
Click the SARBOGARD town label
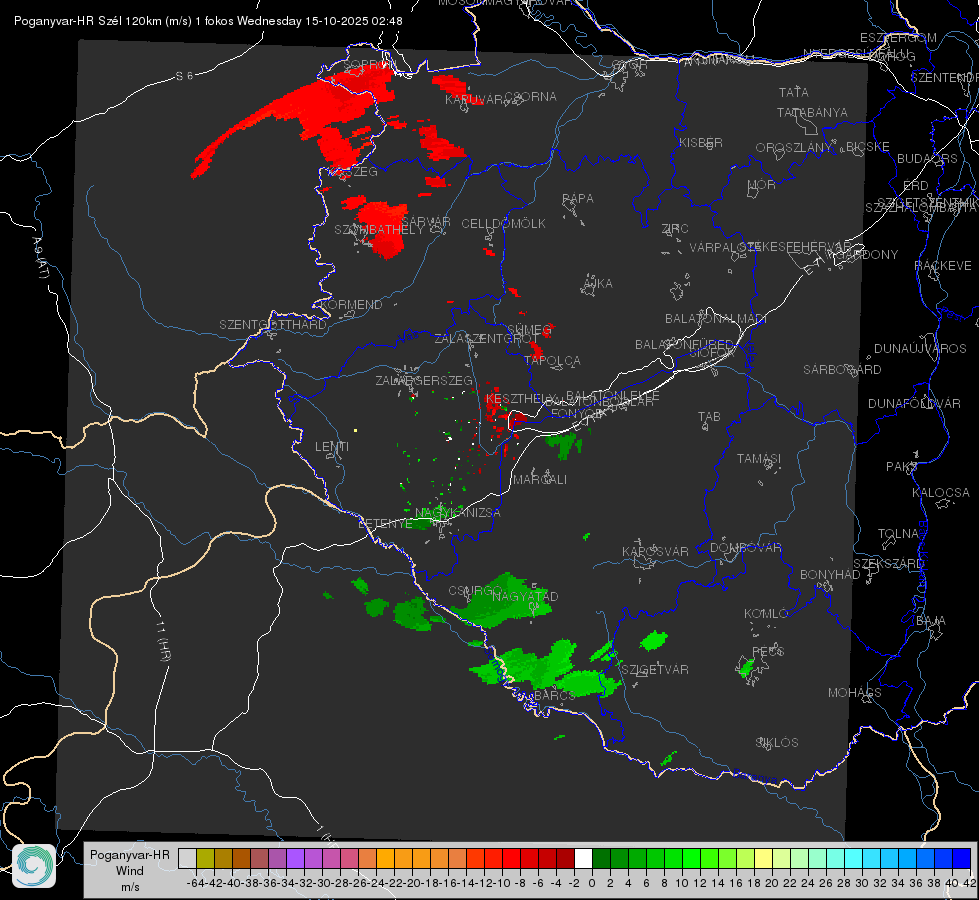click(x=842, y=370)
